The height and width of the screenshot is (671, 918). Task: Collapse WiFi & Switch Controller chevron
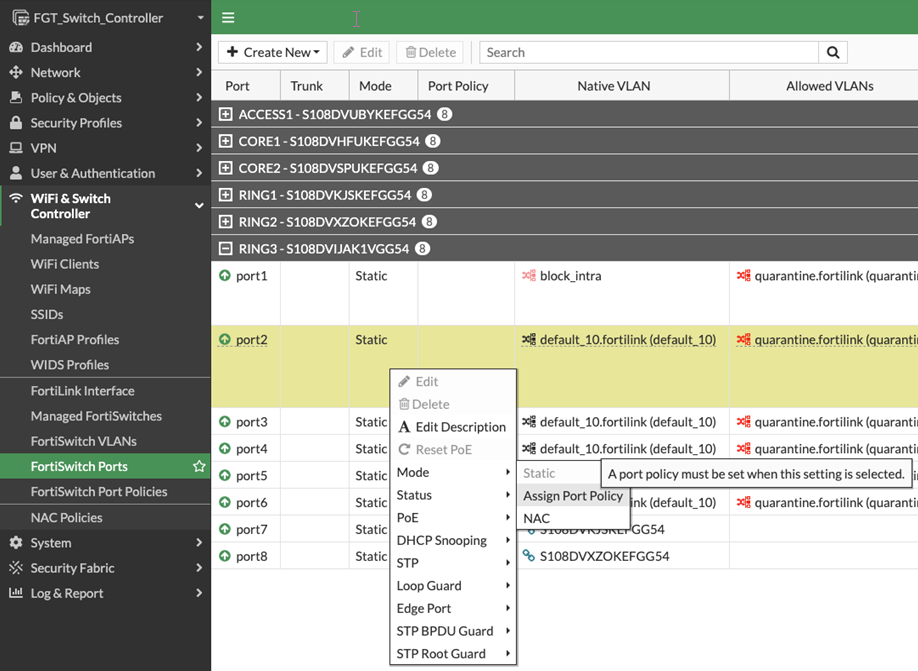click(x=199, y=206)
